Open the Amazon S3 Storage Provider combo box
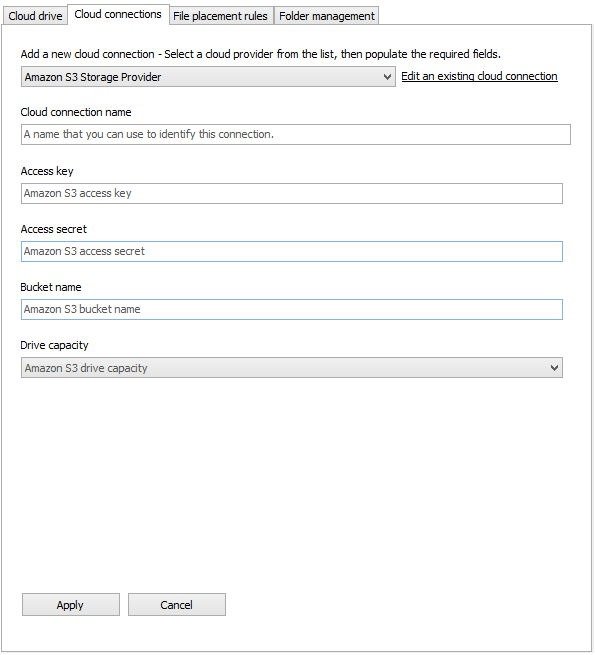This screenshot has width=595, height=655. tap(208, 77)
